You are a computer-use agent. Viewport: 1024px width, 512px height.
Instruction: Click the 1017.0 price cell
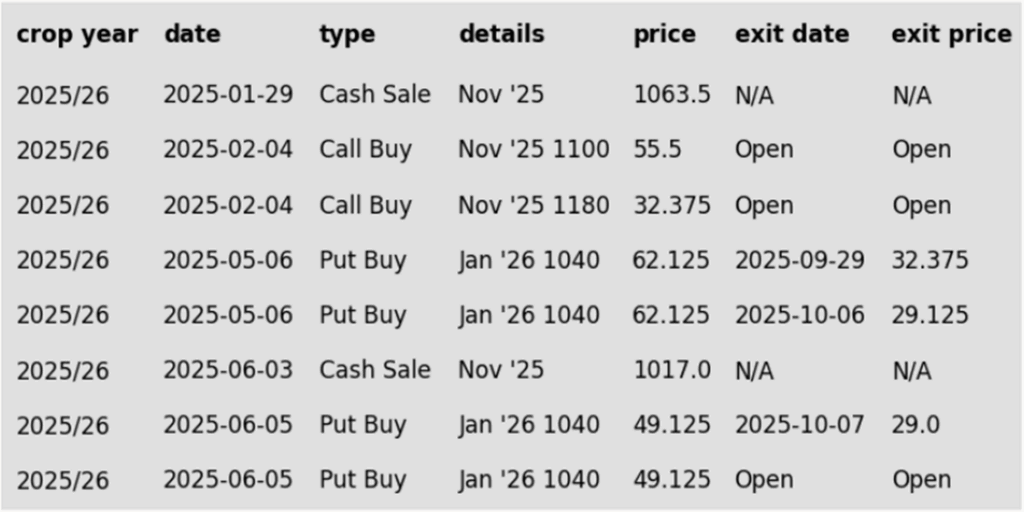tap(671, 370)
